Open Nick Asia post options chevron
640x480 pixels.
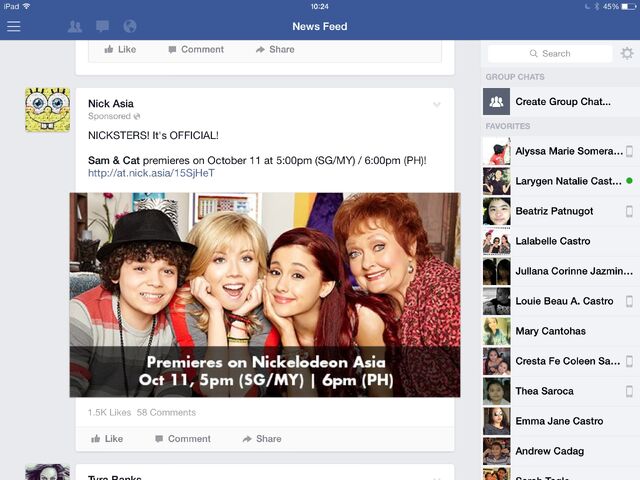pos(437,104)
